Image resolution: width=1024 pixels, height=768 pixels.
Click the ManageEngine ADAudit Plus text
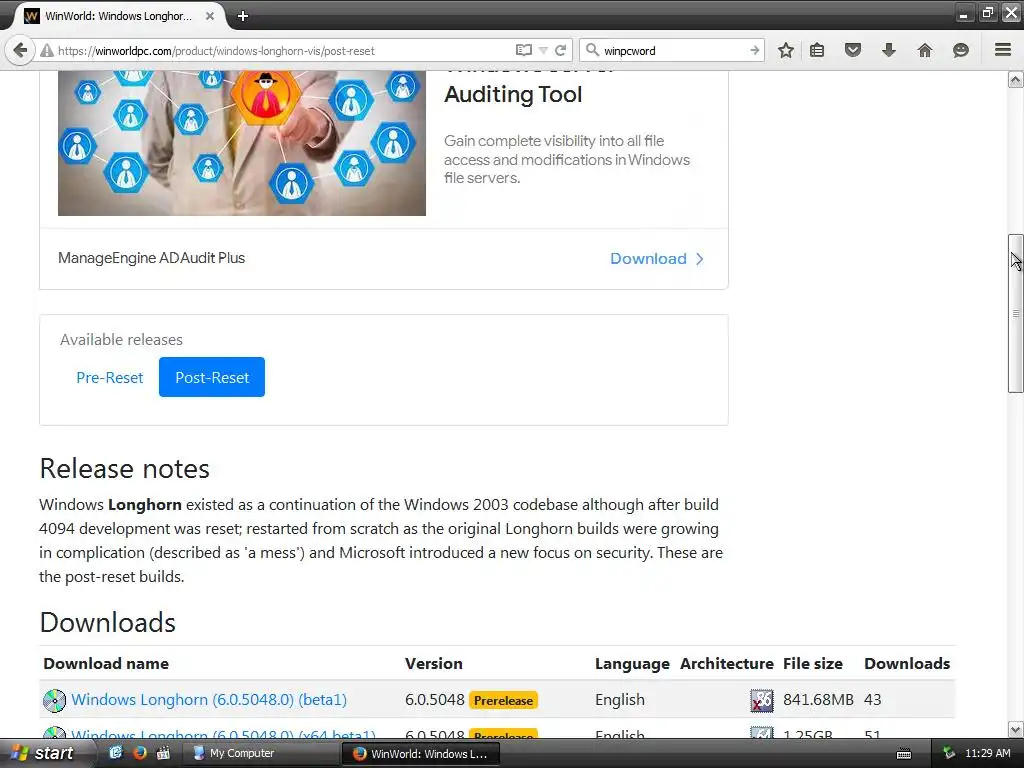[152, 258]
